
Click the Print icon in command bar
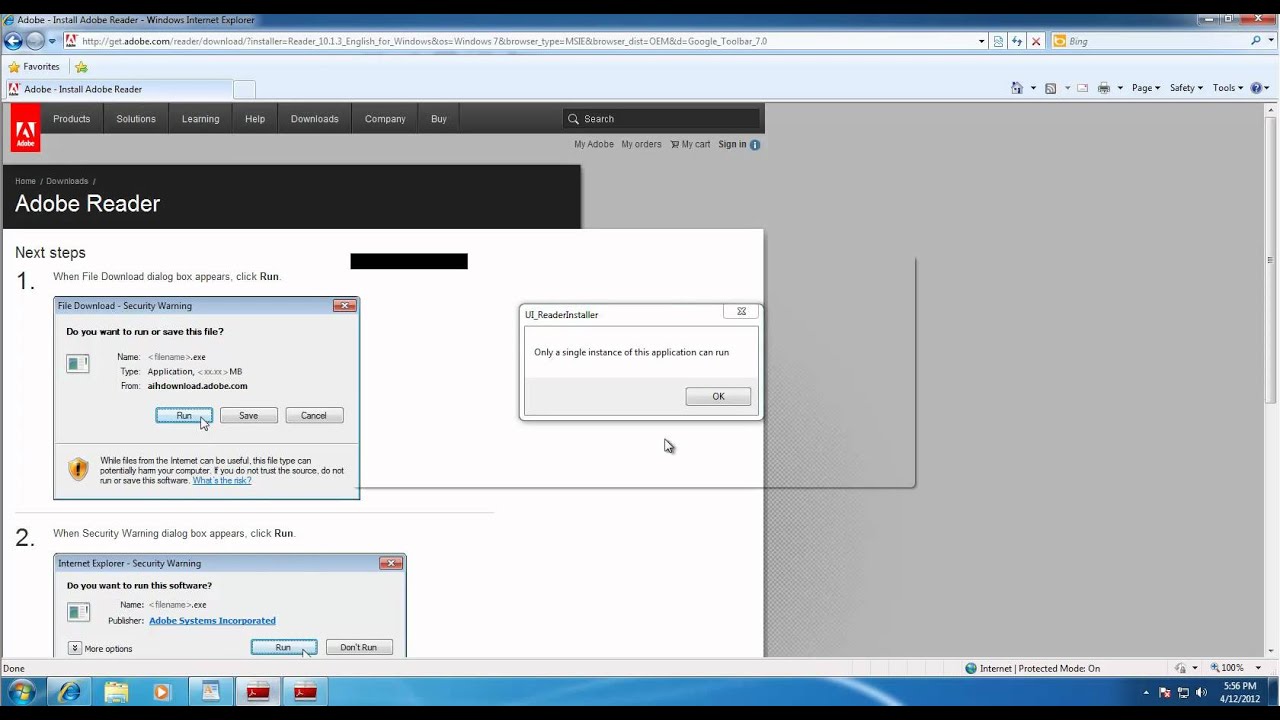click(1104, 88)
